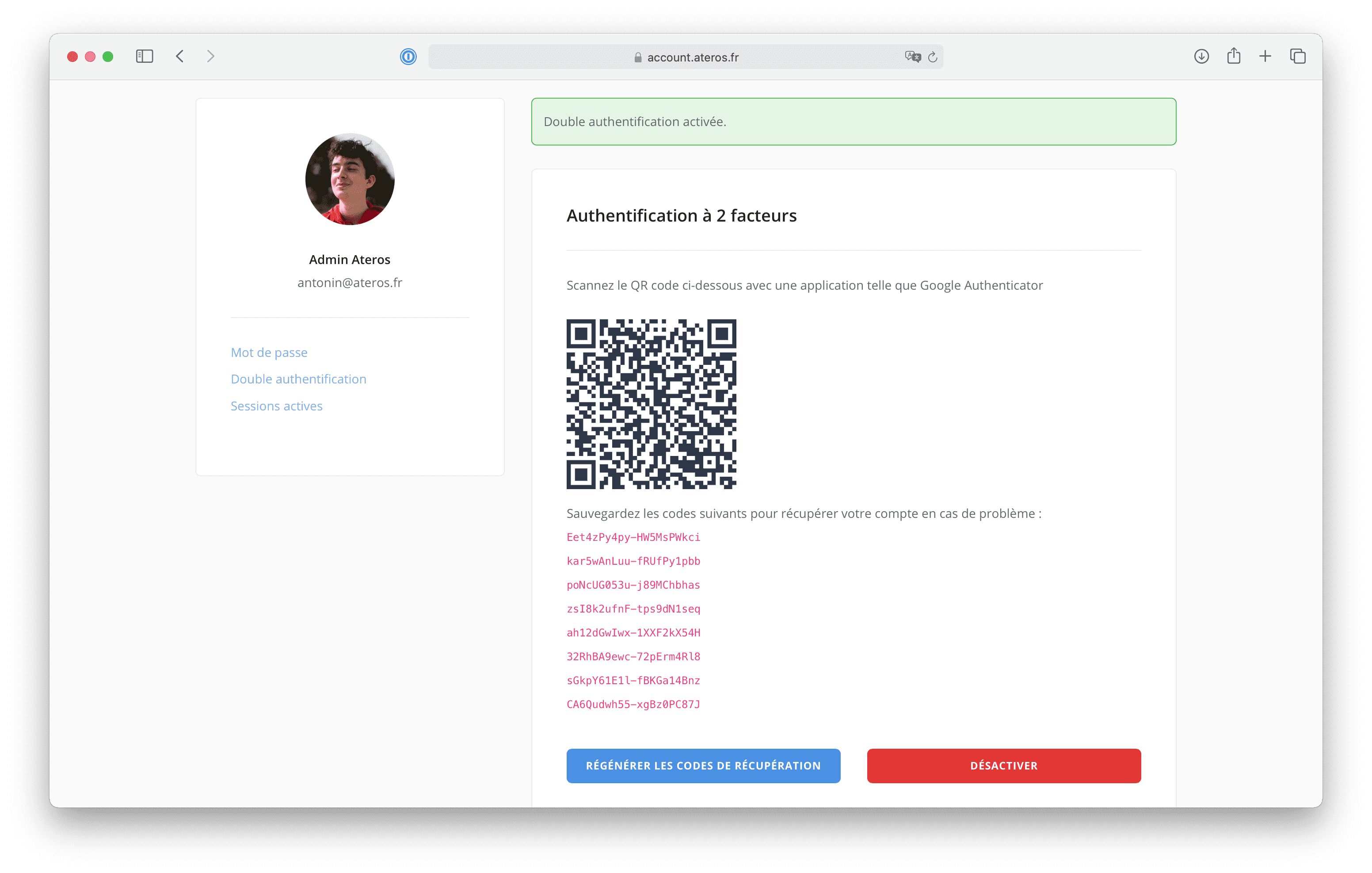The image size is (1372, 873).
Task: Click the 2FA QR code image
Action: pyautogui.click(x=651, y=404)
